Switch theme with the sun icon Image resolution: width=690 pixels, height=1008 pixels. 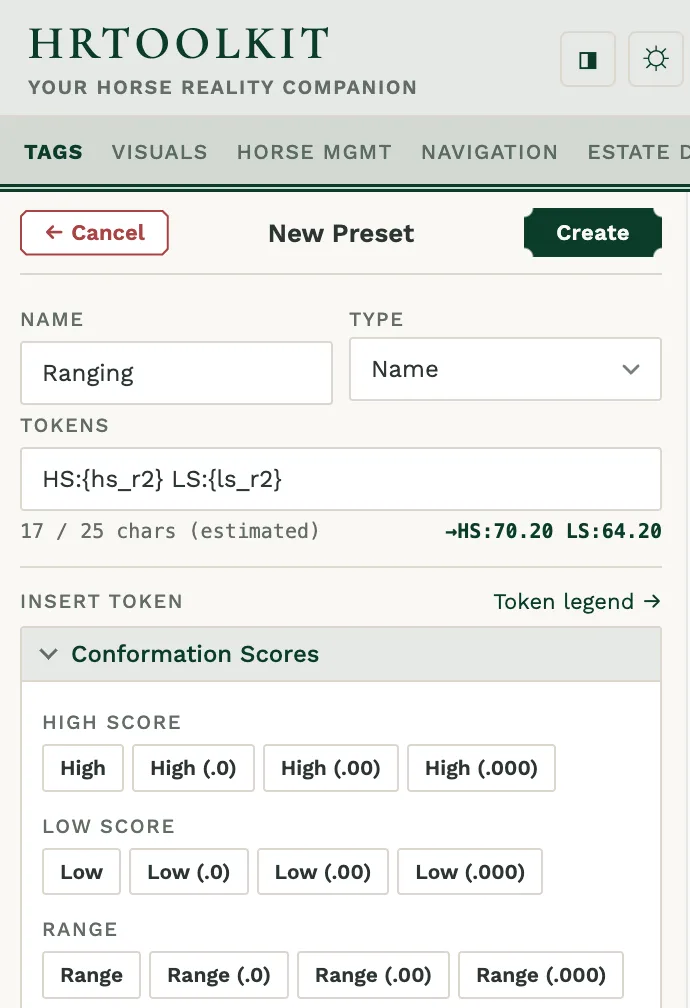coord(655,59)
